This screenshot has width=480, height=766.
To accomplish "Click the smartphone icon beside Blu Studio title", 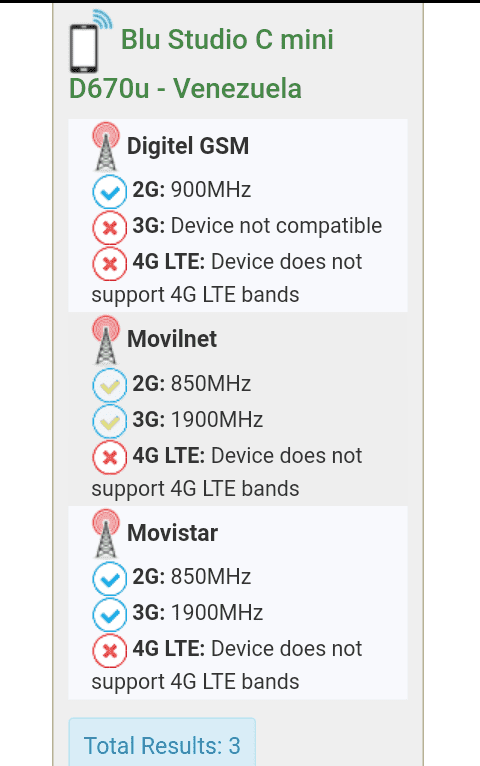I will click(91, 41).
